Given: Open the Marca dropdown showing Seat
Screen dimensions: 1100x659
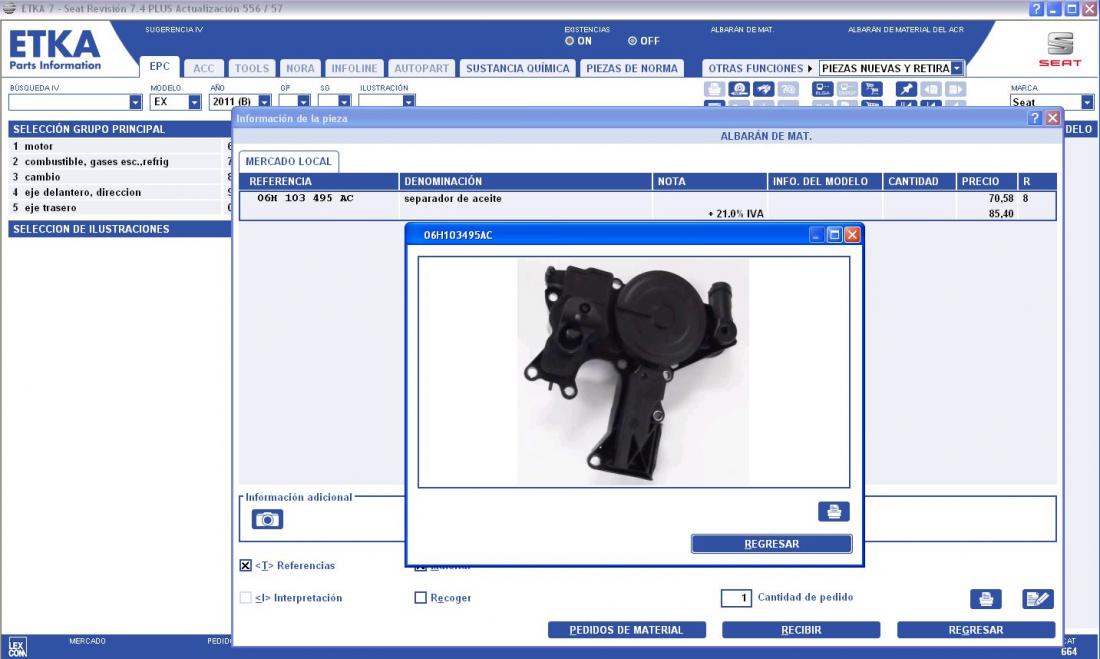Looking at the screenshot, I should [1087, 102].
